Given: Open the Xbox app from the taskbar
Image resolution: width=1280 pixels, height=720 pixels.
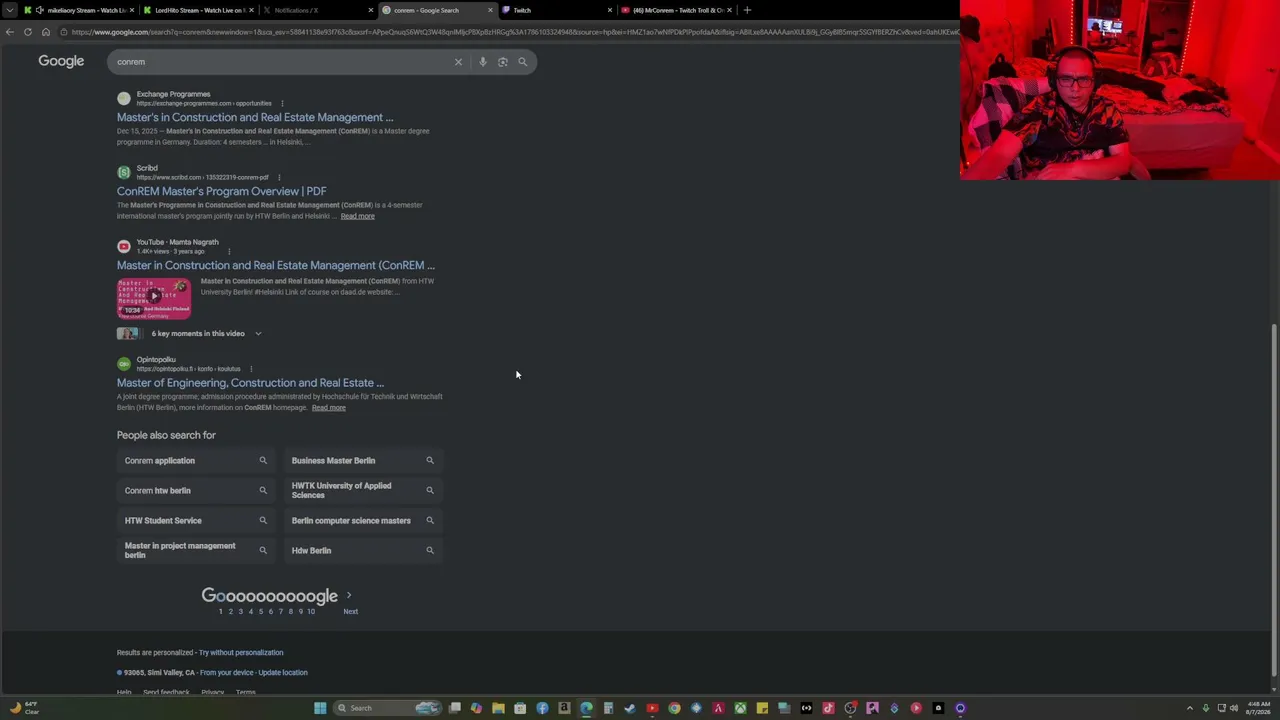Looking at the screenshot, I should pos(740,708).
